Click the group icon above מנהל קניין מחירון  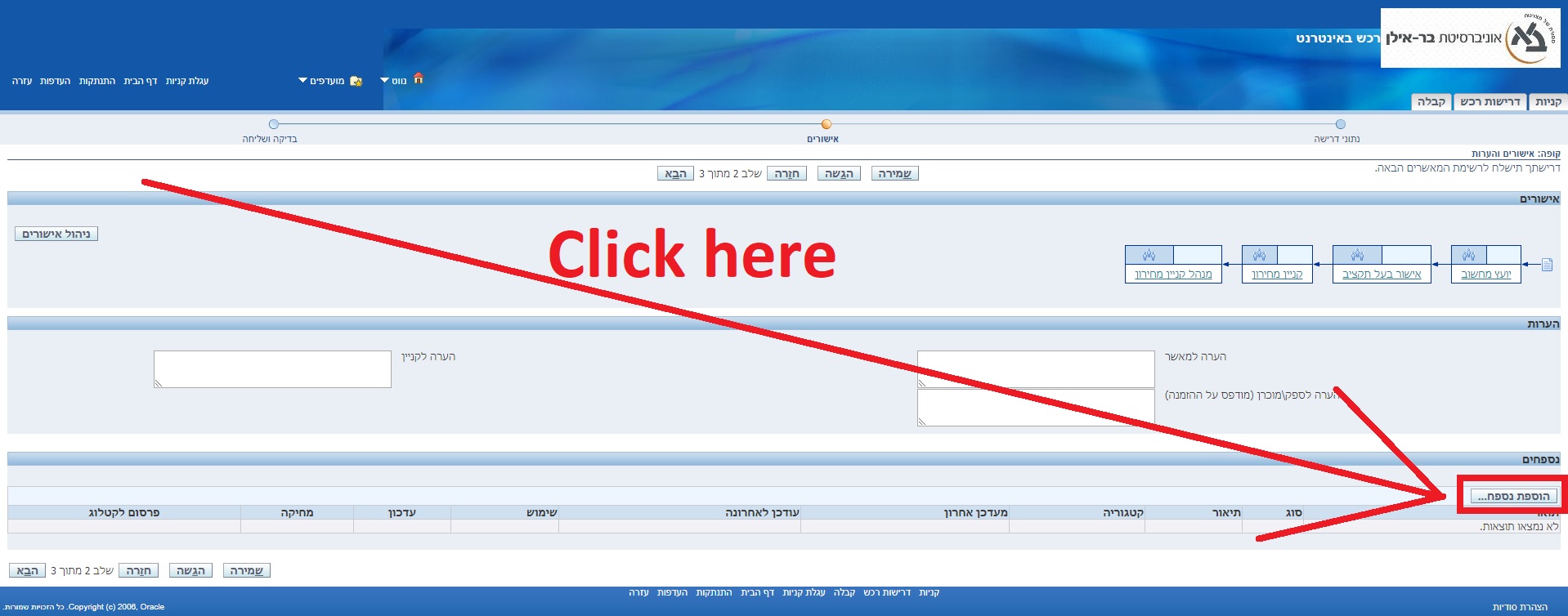pyautogui.click(x=1149, y=255)
